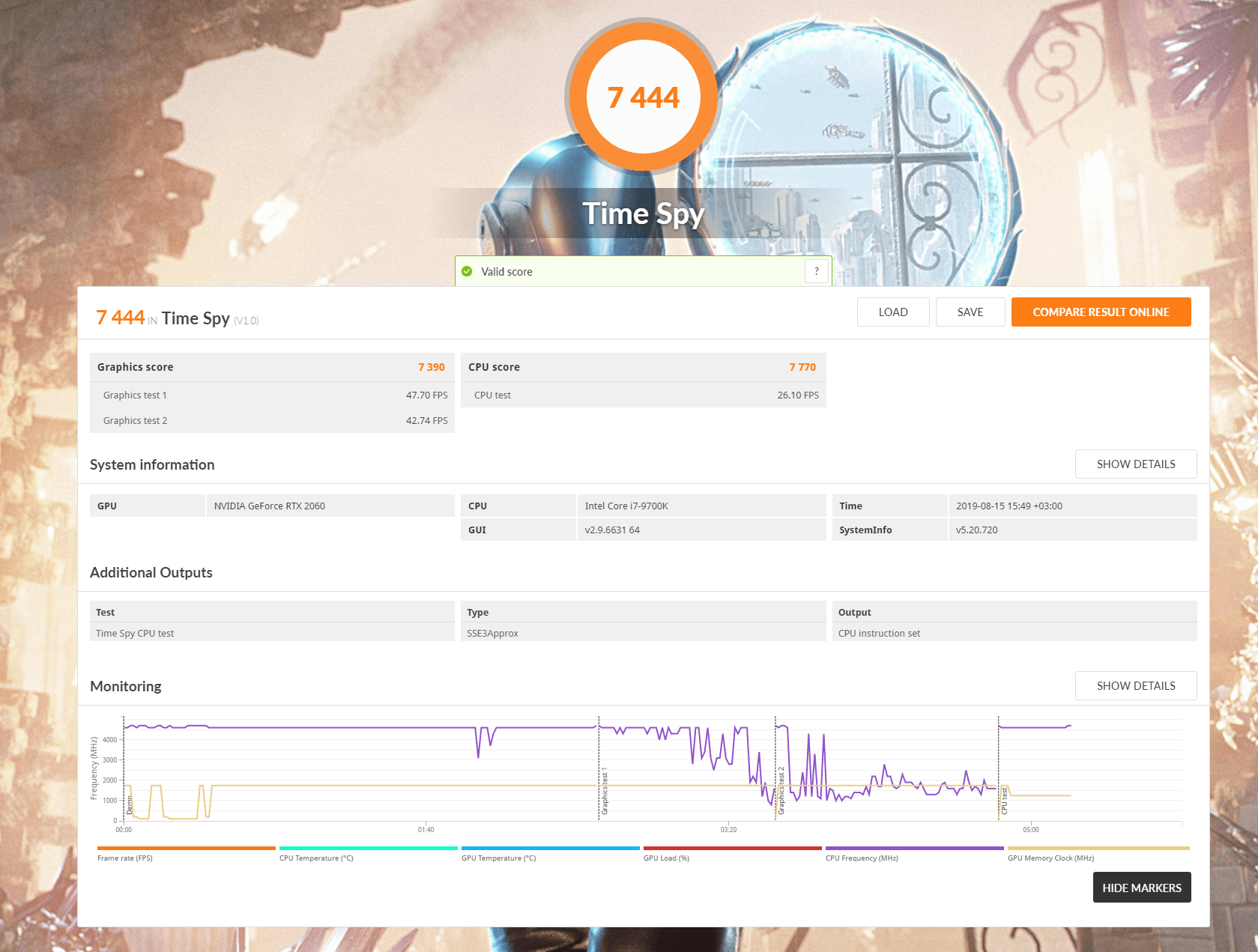The image size is (1258, 952).
Task: Save the Time Spy result
Action: click(x=970, y=312)
